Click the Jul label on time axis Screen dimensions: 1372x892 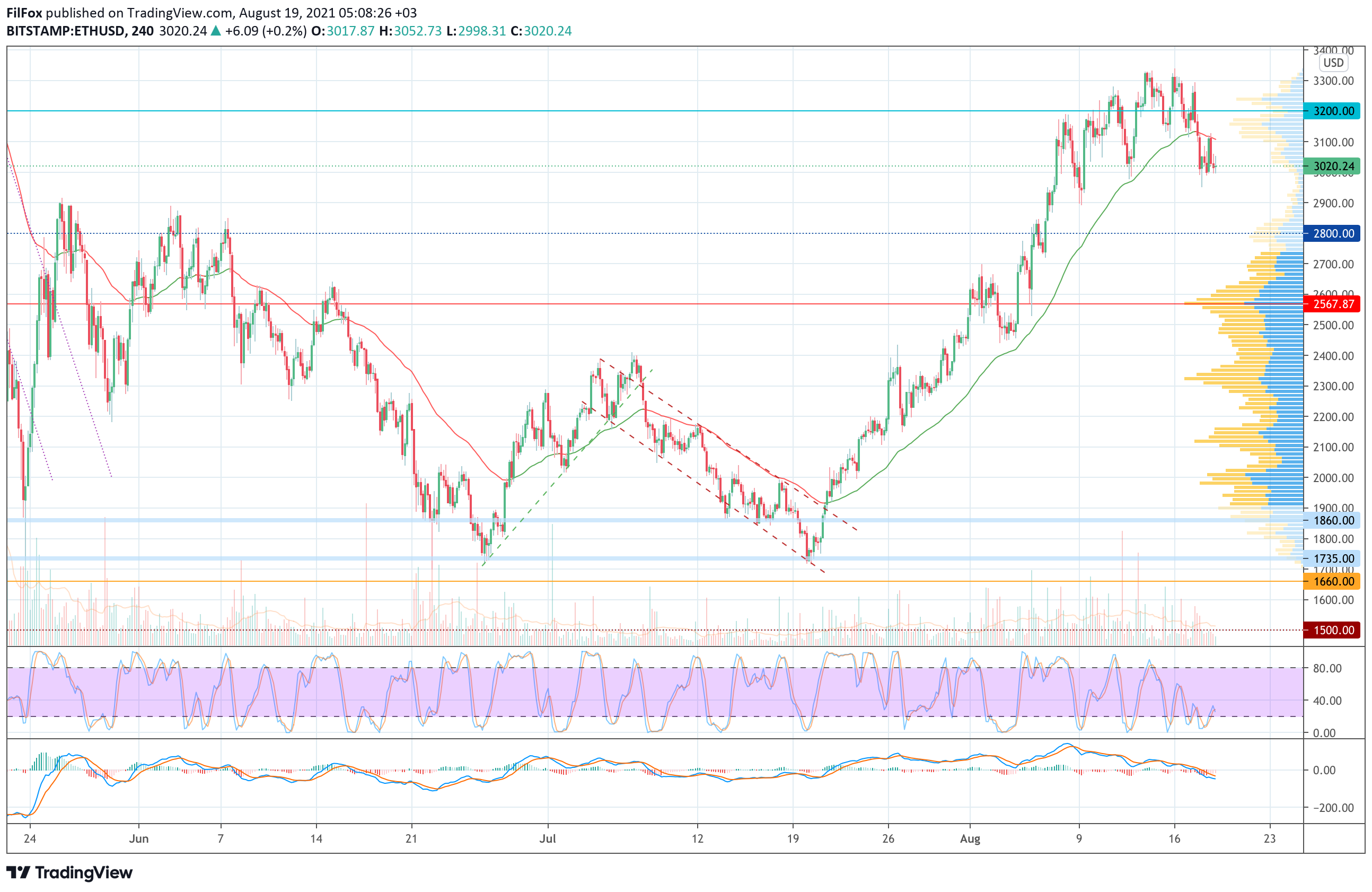click(x=547, y=838)
